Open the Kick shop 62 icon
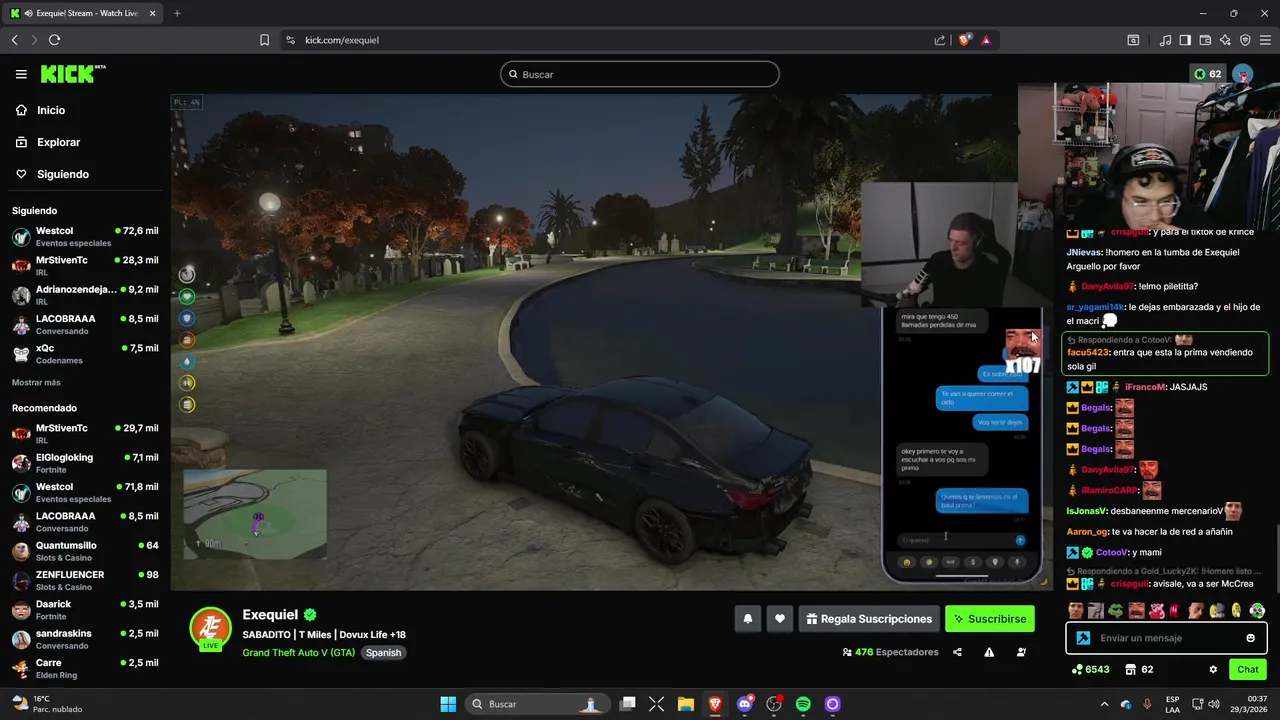This screenshot has width=1280, height=720. (x=1139, y=669)
